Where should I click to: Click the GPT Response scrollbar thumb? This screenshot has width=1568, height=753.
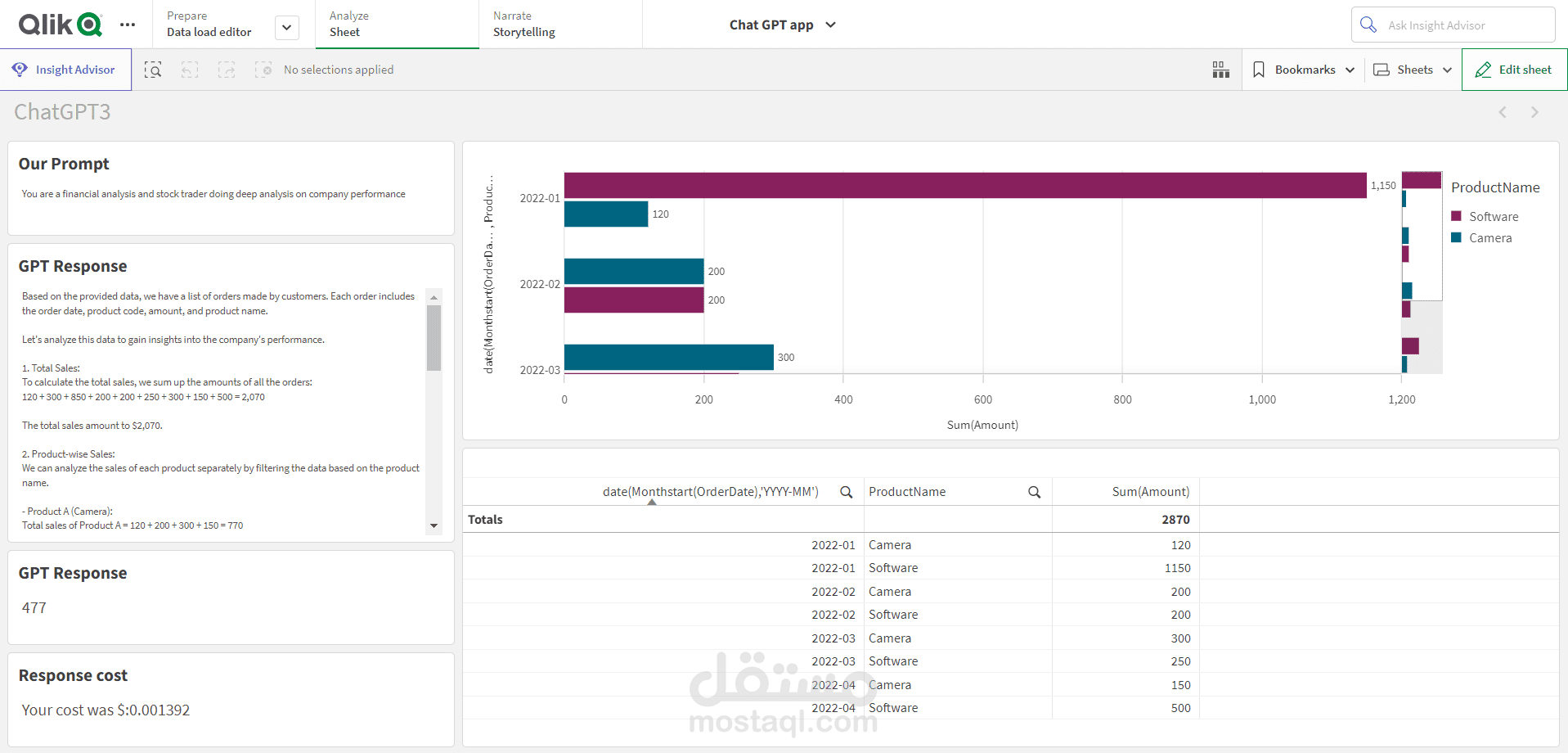(434, 338)
